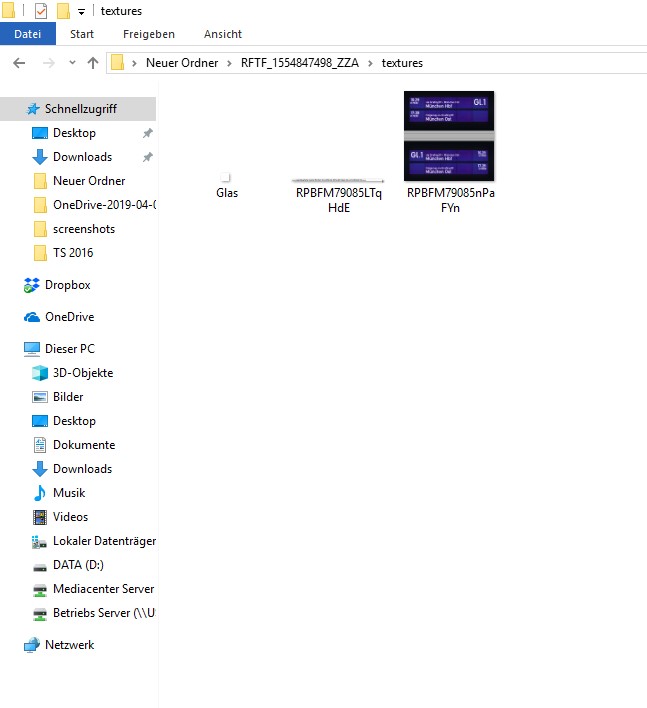The height and width of the screenshot is (708, 647).
Task: Expand chevron after Neuer Ordner breadcrumb
Action: pyautogui.click(x=229, y=63)
